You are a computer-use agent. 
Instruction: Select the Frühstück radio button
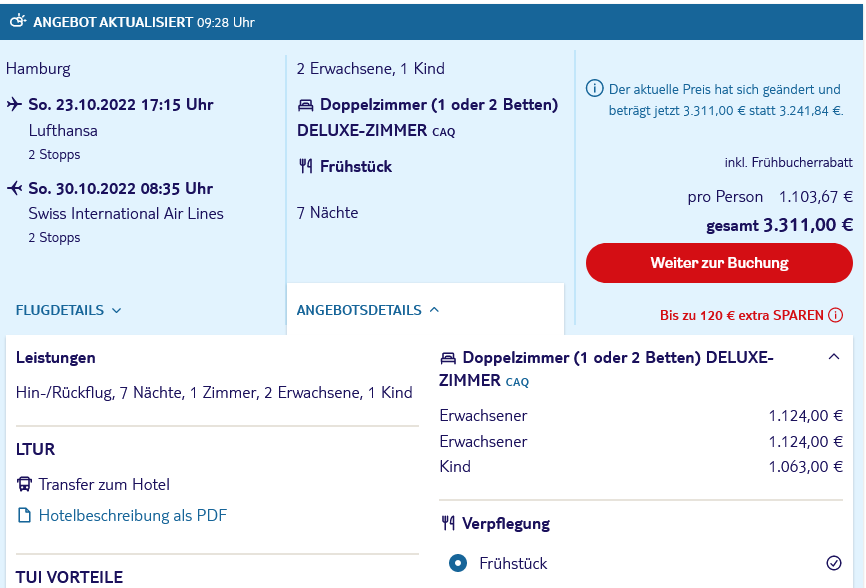[x=458, y=563]
